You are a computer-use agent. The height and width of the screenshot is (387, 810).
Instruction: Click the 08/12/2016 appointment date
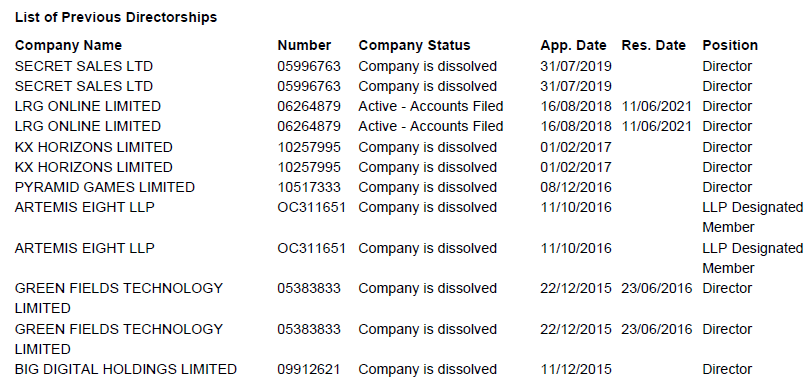[576, 187]
